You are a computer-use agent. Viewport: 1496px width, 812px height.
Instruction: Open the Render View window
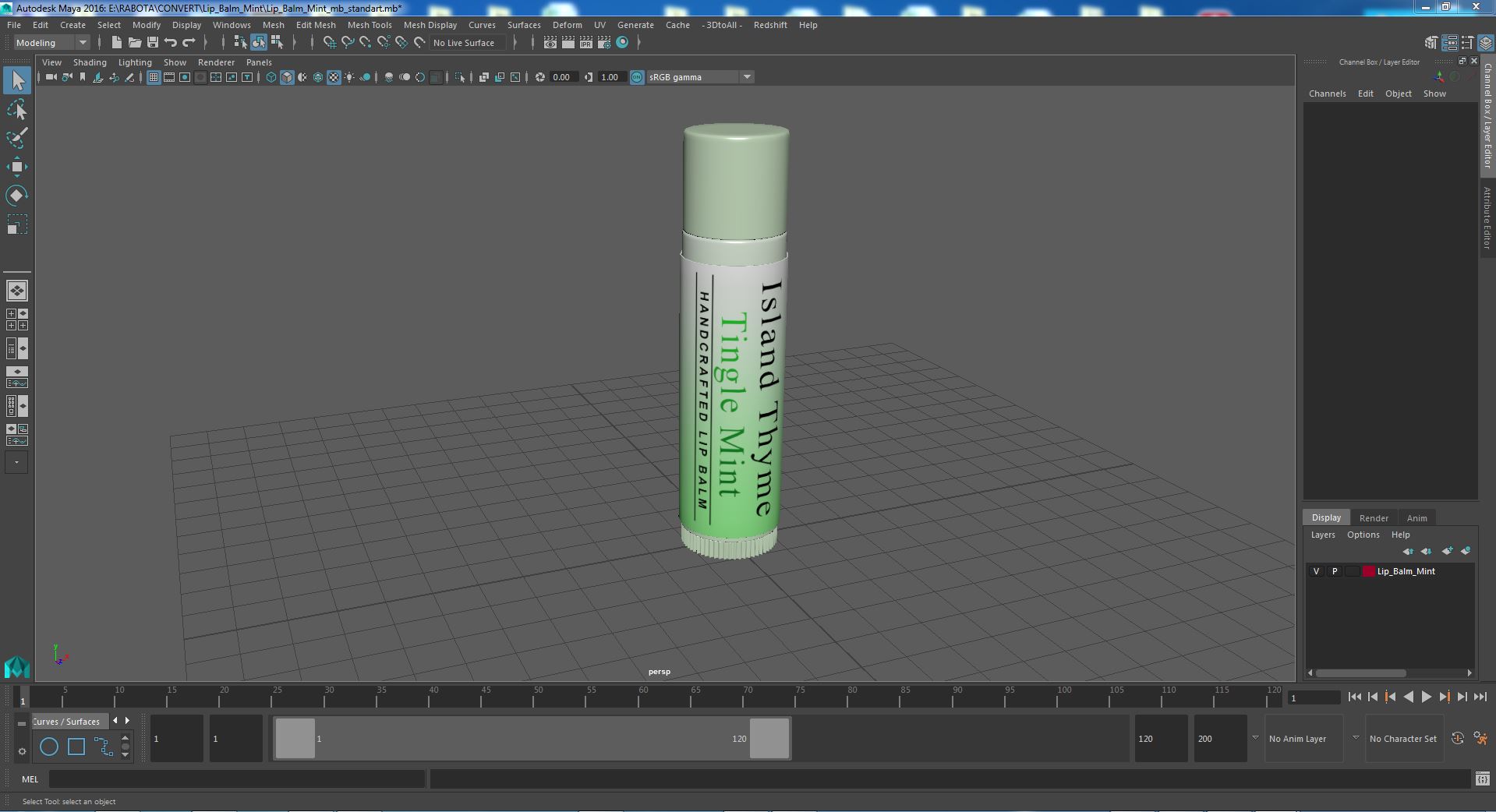[x=550, y=42]
